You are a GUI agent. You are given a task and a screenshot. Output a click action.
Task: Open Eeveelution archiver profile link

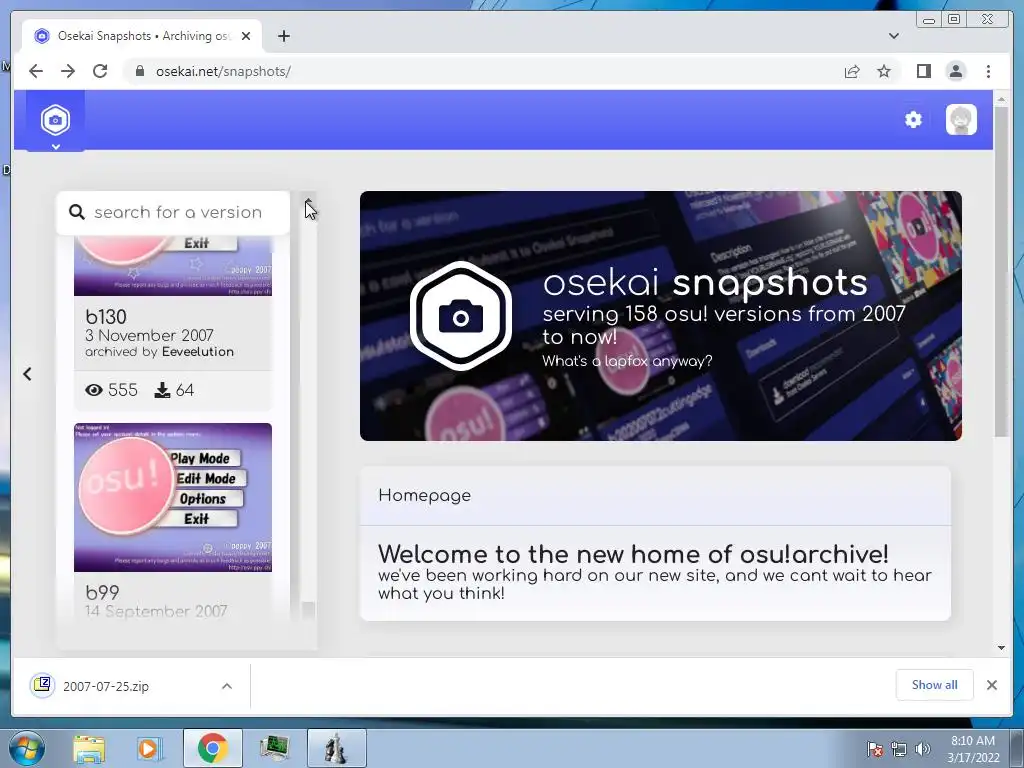pos(197,351)
